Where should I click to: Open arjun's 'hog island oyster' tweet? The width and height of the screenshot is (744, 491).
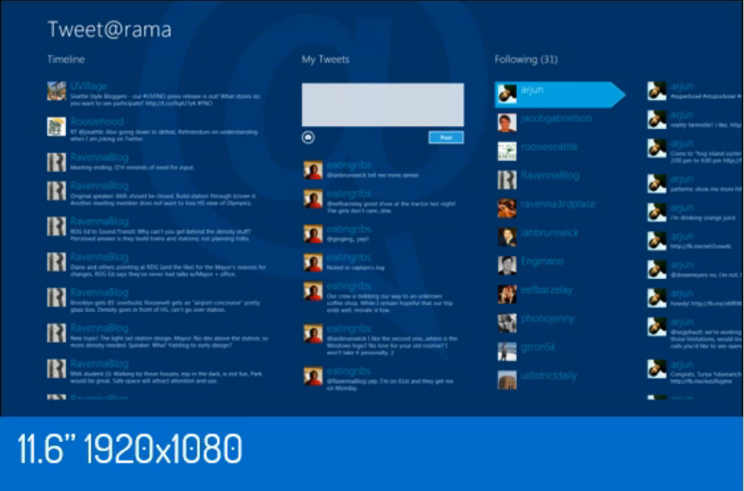point(695,152)
